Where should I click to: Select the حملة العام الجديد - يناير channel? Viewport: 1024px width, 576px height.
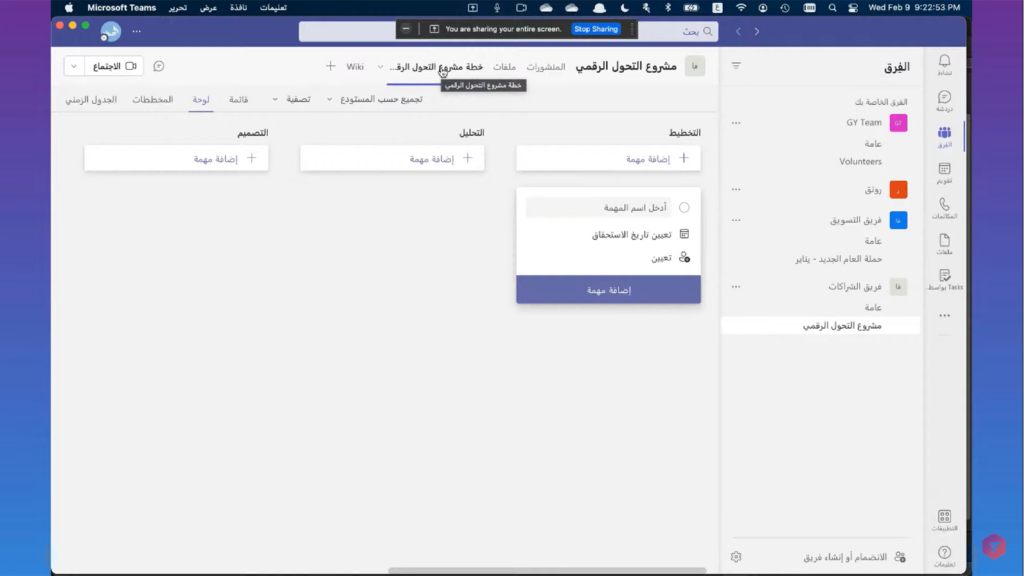pos(839,259)
